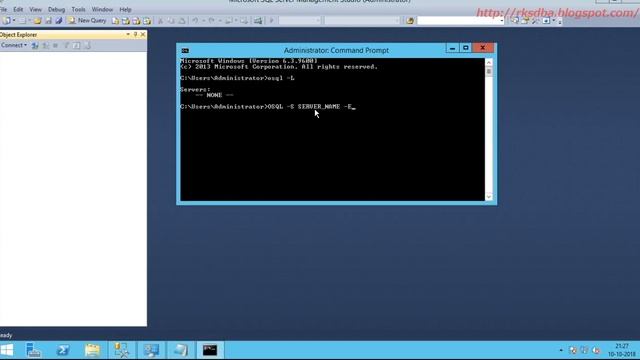
Task: Click the Command Prompt taskbar icon
Action: 210,350
